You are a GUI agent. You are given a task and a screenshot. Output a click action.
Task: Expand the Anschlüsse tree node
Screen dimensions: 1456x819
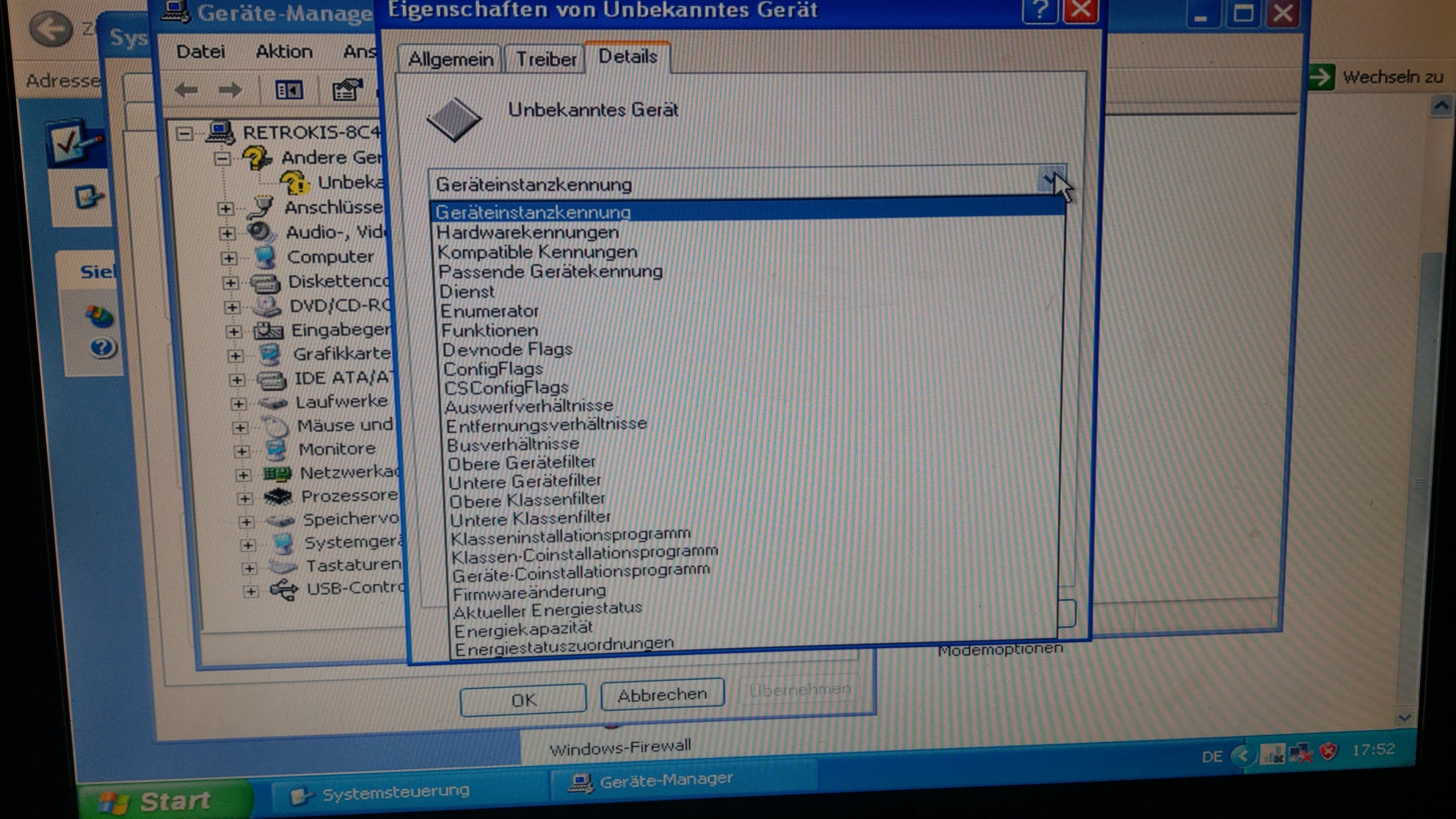click(x=226, y=209)
